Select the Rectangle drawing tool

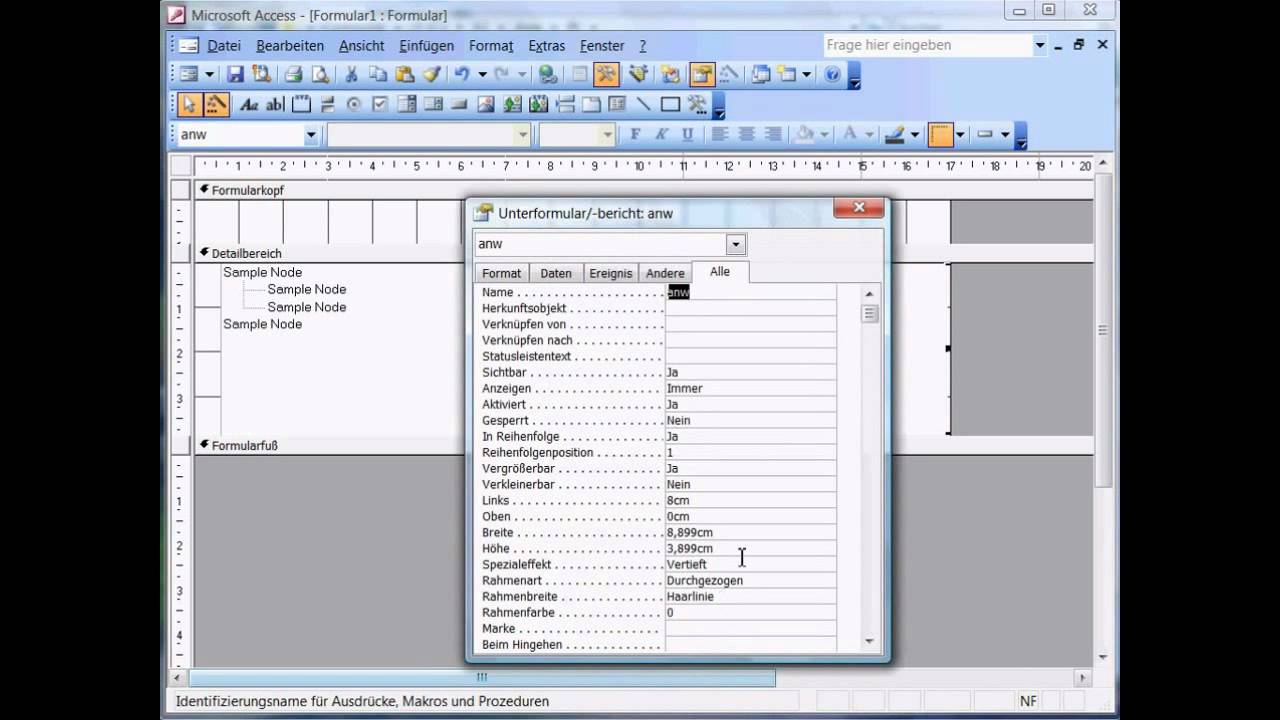670,104
